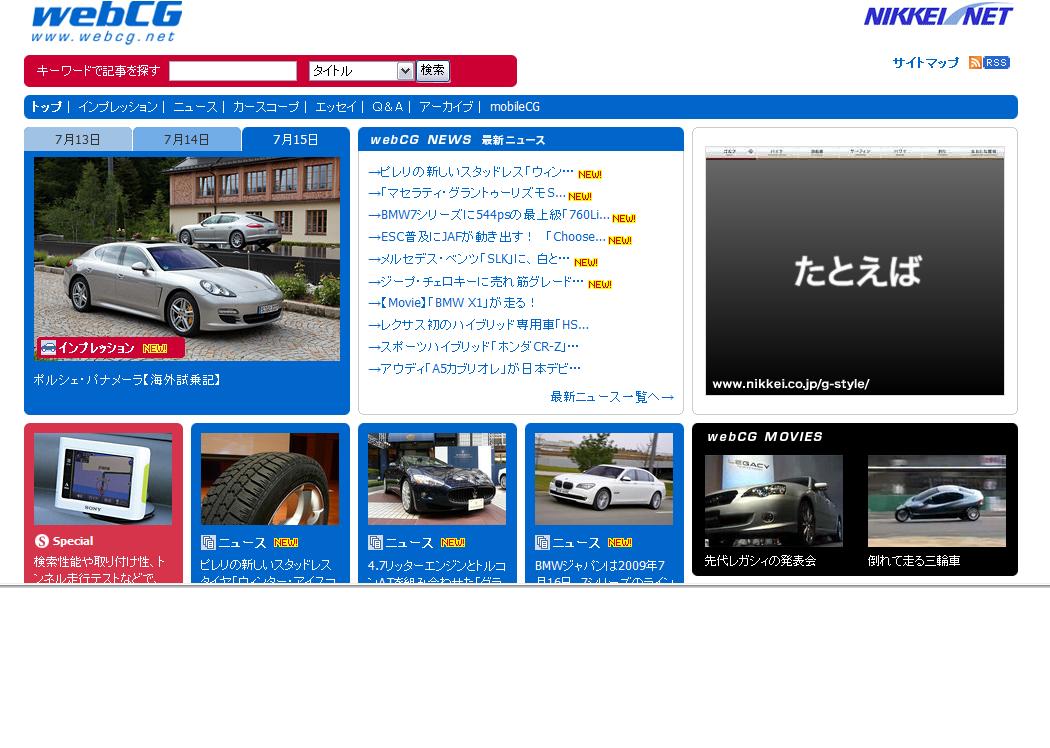
Task: Click the news icon under Maserati photo
Action: [x=375, y=542]
